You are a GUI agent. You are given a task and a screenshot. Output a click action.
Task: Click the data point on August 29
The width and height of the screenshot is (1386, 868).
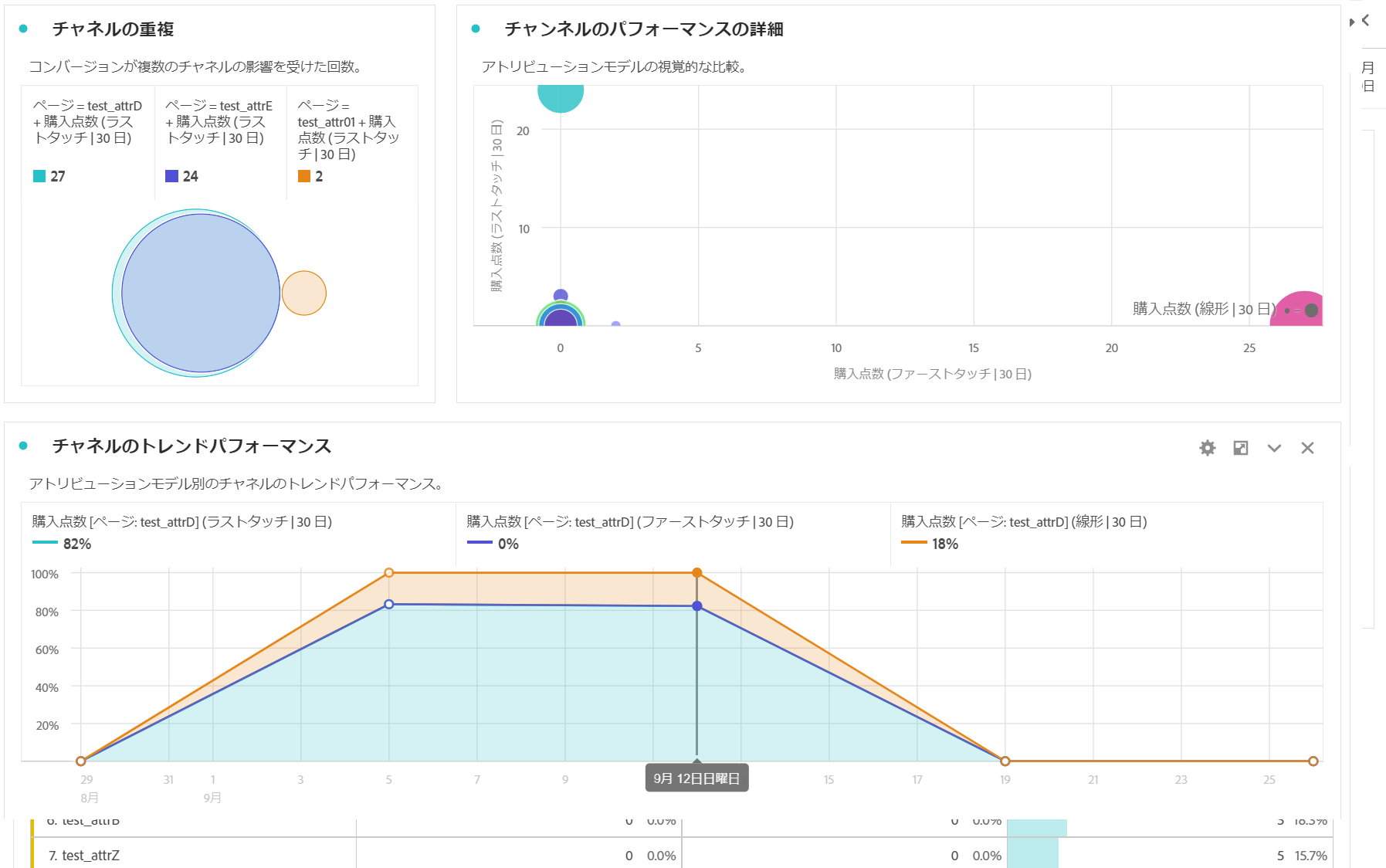coord(81,761)
